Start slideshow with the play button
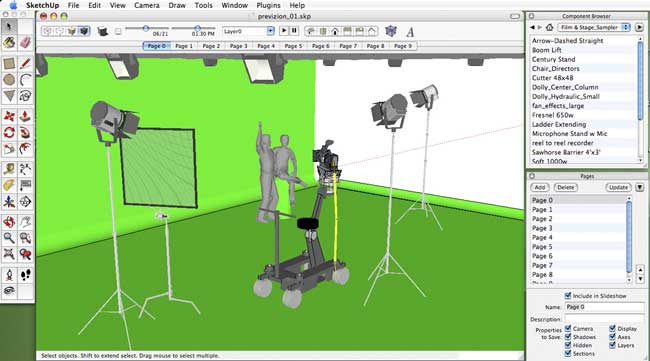 [284, 31]
